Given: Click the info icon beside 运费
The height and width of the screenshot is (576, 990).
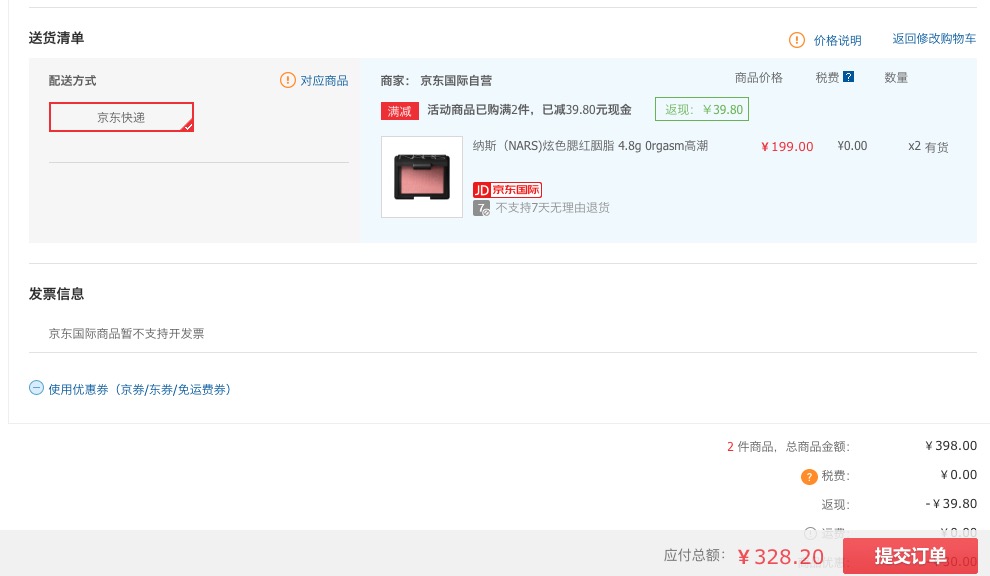Looking at the screenshot, I should [x=811, y=533].
